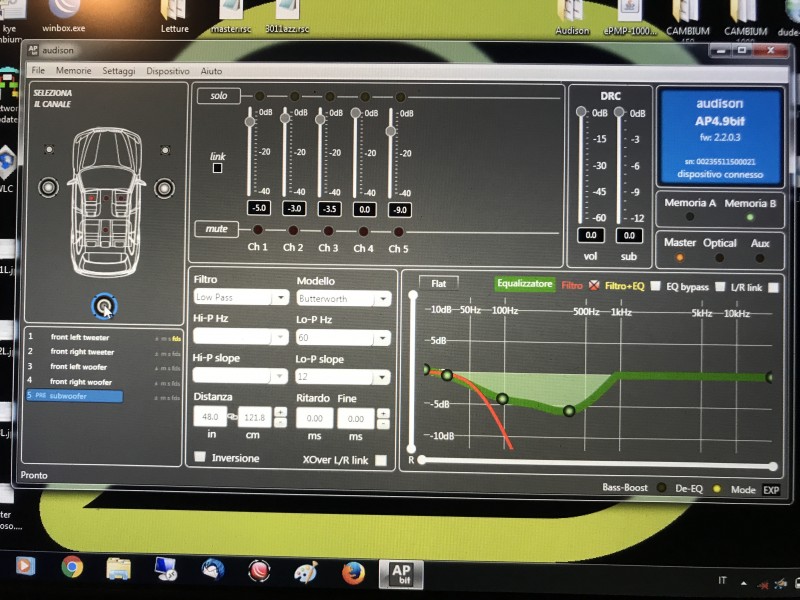Click the DRC vol slider knob
The image size is (800, 600).
coord(581,111)
